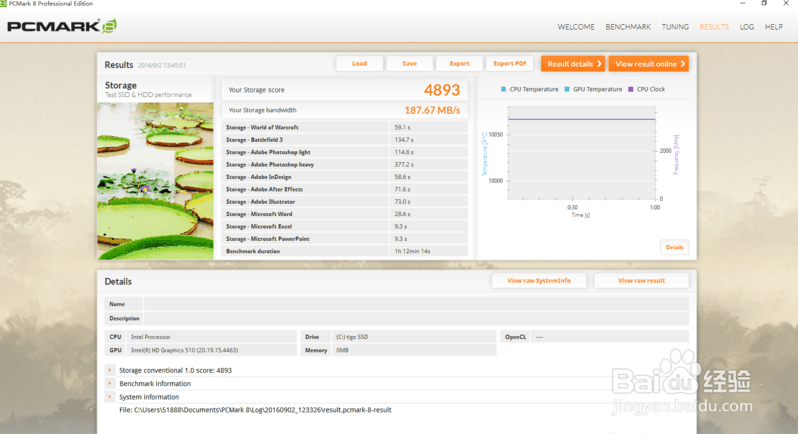Screen dimensions: 798x434
Task: Click the arrow icon on View result online
Action: 682,64
